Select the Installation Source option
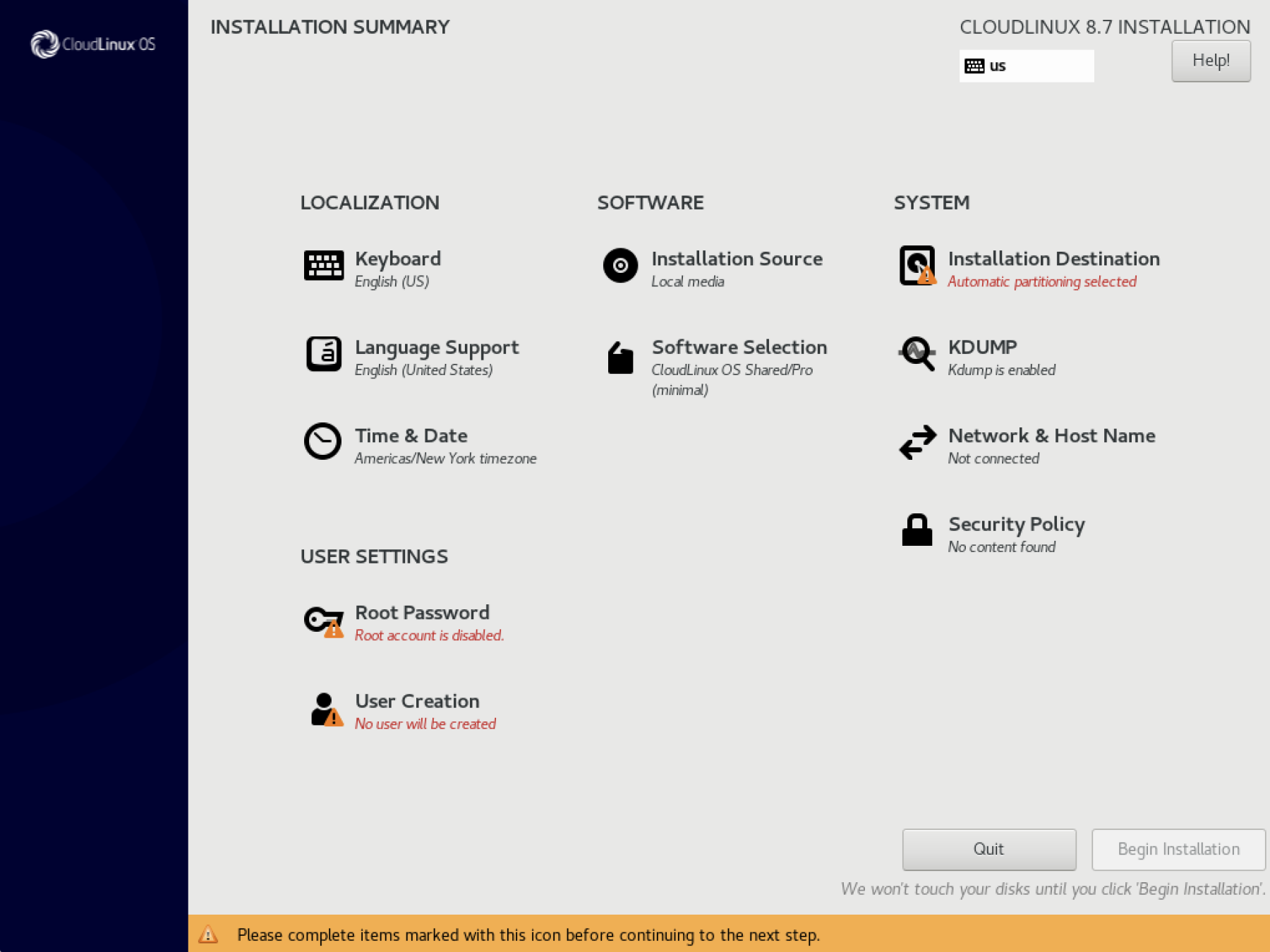Image resolution: width=1270 pixels, height=952 pixels. pos(737,258)
